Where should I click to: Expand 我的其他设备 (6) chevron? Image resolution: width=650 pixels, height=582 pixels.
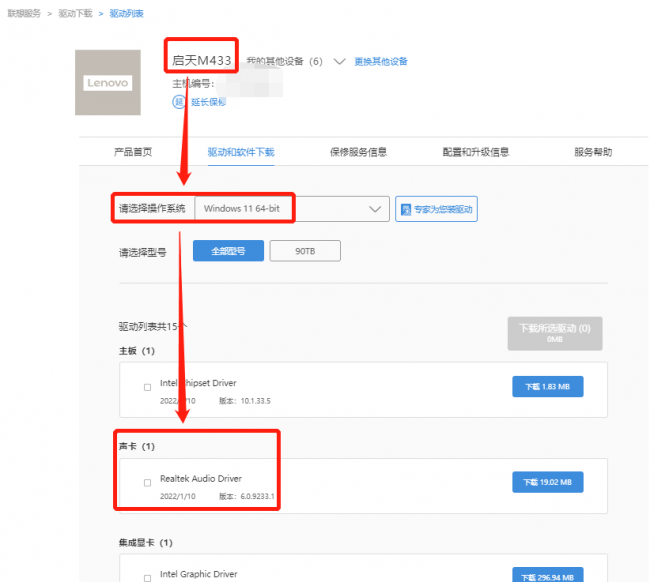[340, 62]
